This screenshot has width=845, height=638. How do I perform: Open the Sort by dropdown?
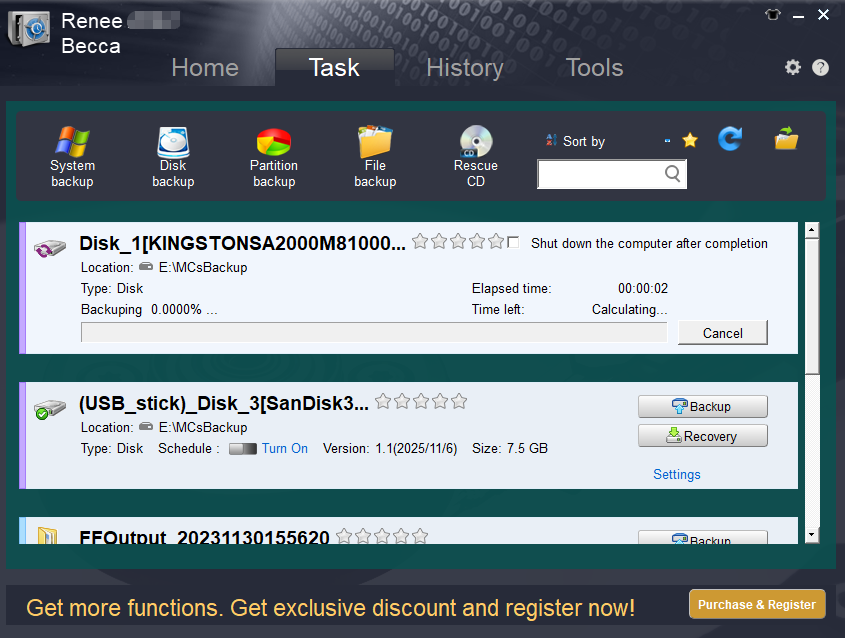(667, 141)
